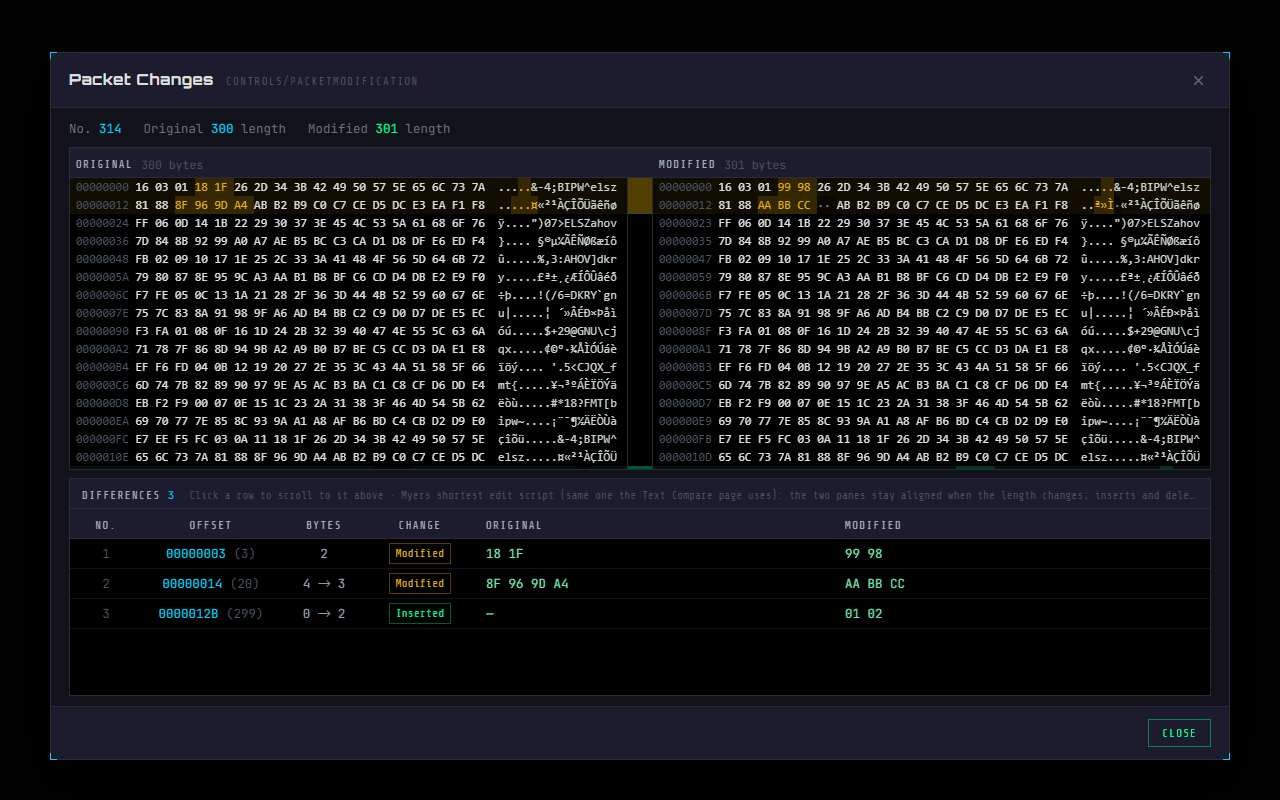Click modified length value 301
Image resolution: width=1280 pixels, height=800 pixels.
point(387,129)
